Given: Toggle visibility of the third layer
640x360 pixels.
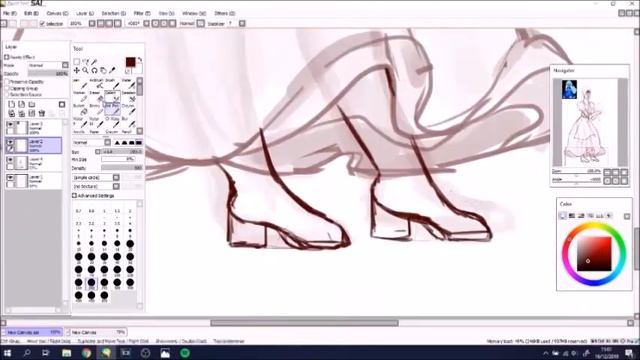Looking at the screenshot, I should click(10, 160).
